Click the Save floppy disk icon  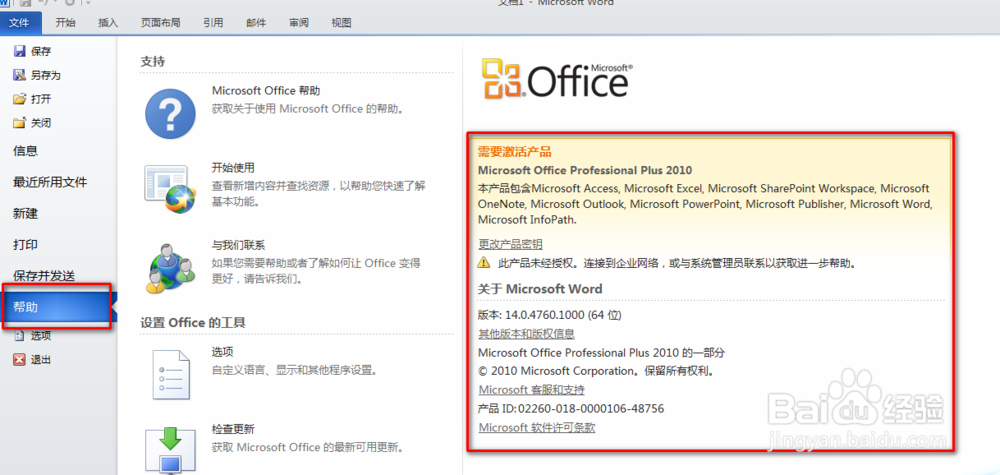[19, 52]
